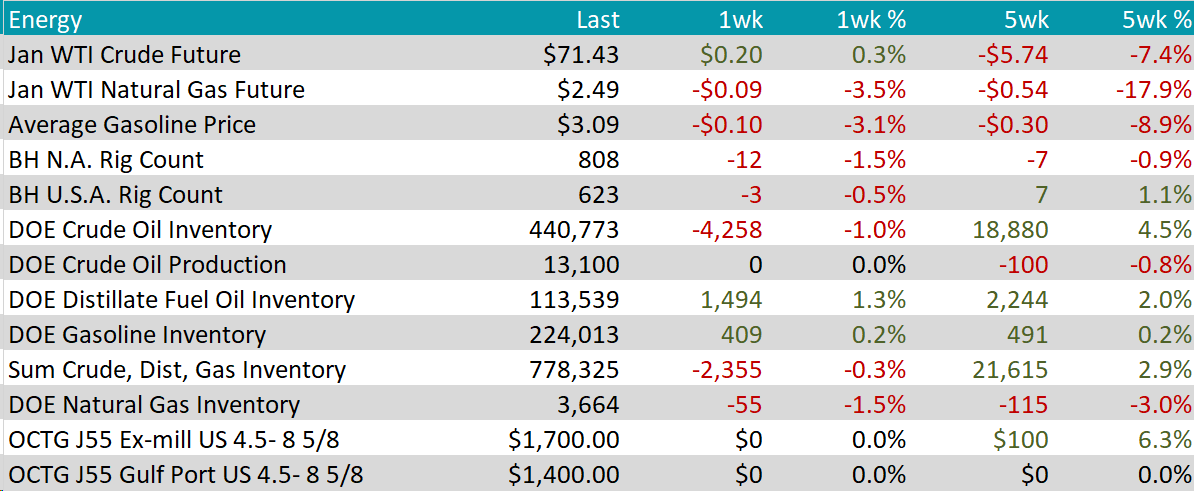Select the OCTG J55 Gulf Port row label
This screenshot has height=491, width=1194.
(185, 474)
